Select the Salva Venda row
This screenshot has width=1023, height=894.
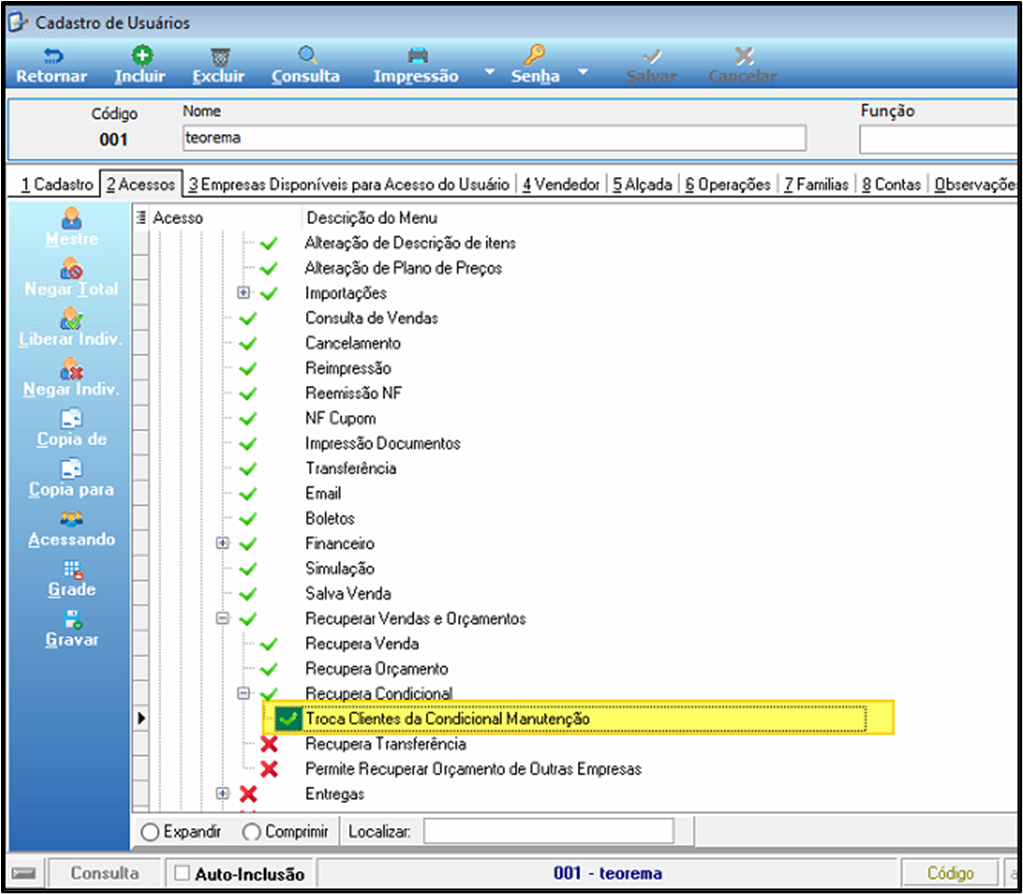click(348, 594)
